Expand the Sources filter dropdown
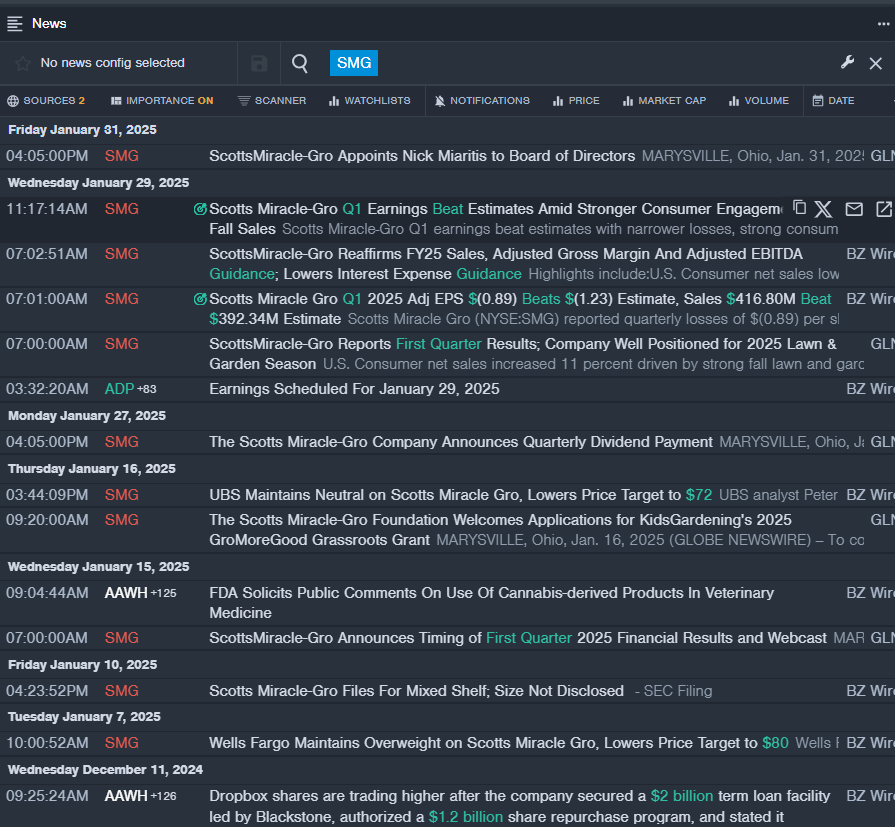This screenshot has width=895, height=827. (46, 101)
